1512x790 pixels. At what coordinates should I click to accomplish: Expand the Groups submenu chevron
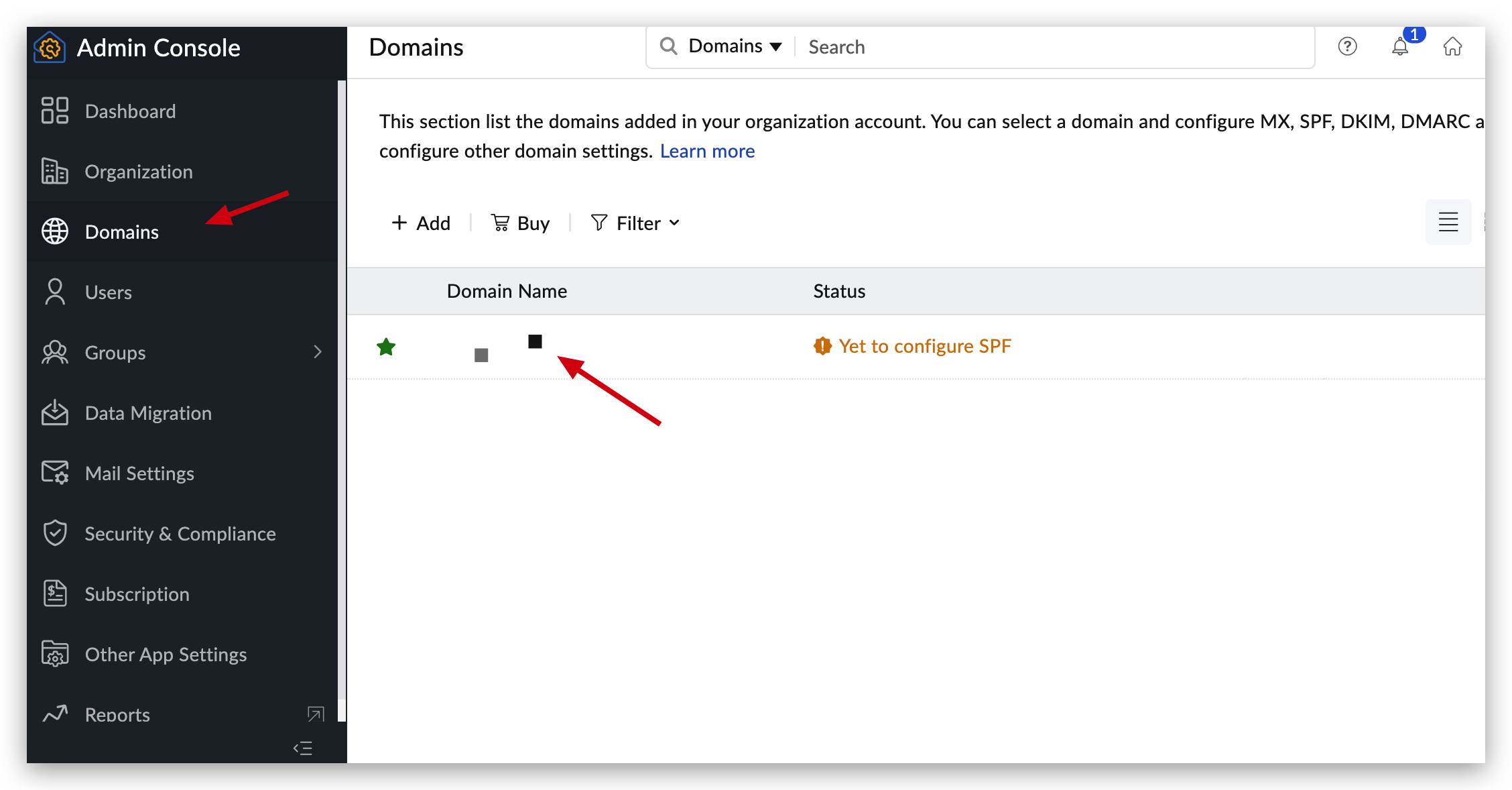pos(318,352)
